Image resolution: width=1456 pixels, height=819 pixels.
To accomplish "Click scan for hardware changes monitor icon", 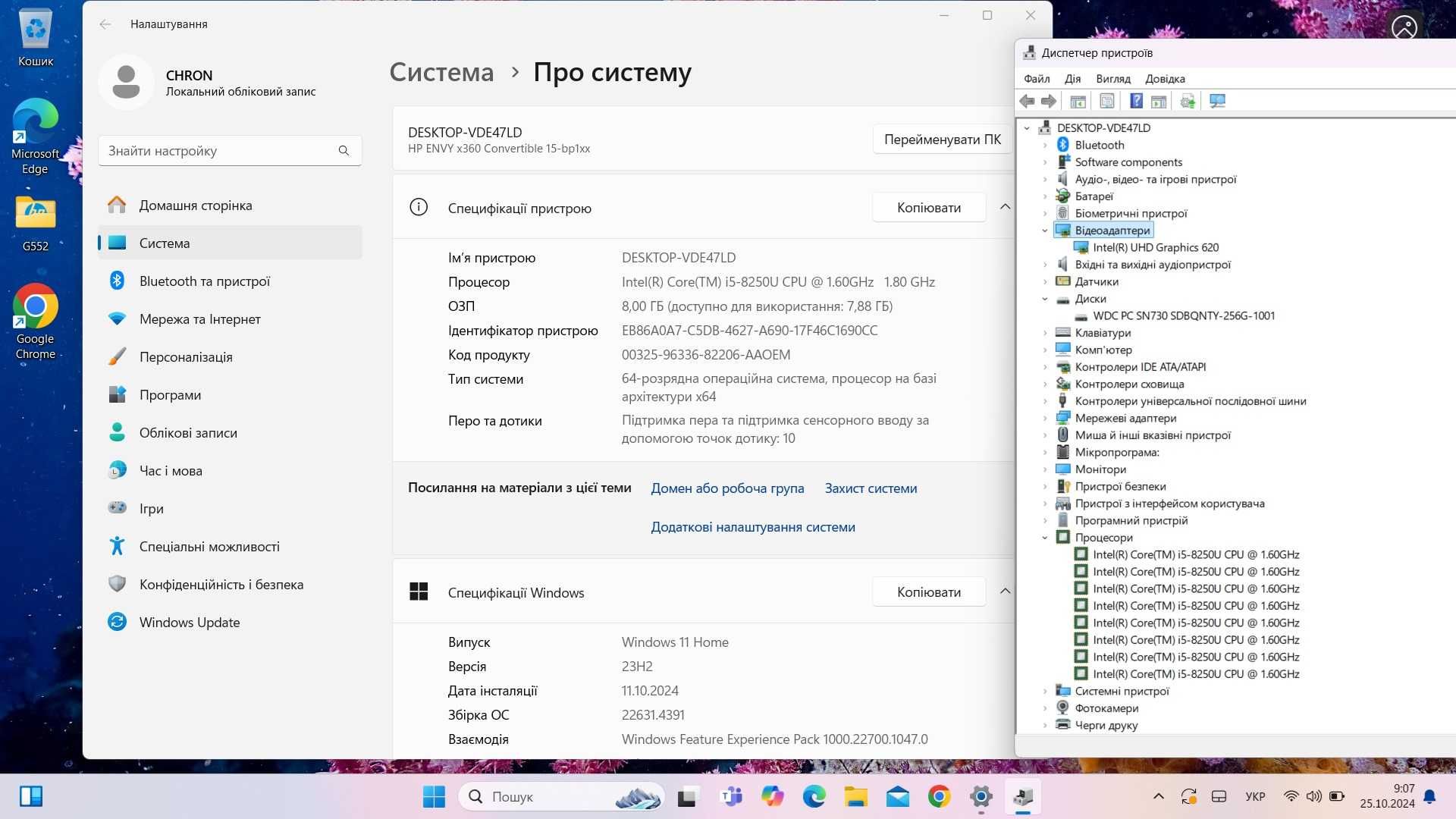I will tap(1217, 101).
